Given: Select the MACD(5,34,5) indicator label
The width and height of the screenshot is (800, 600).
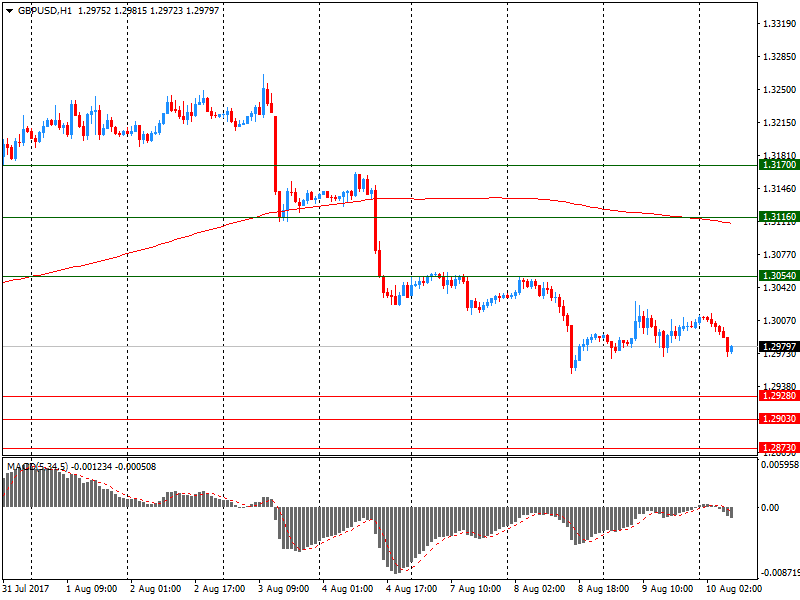Looking at the screenshot, I should tap(37, 467).
